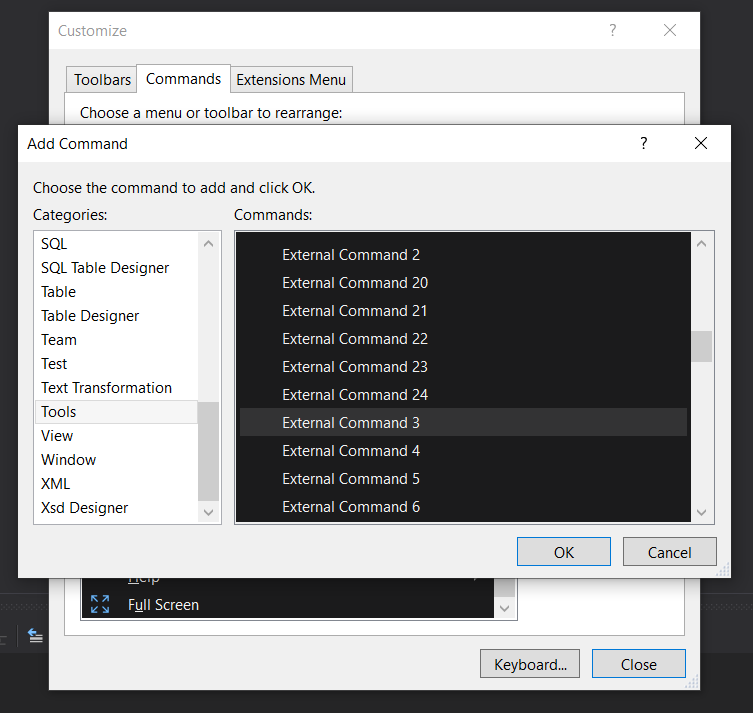Select the View category
The image size is (753, 713).
click(116, 436)
